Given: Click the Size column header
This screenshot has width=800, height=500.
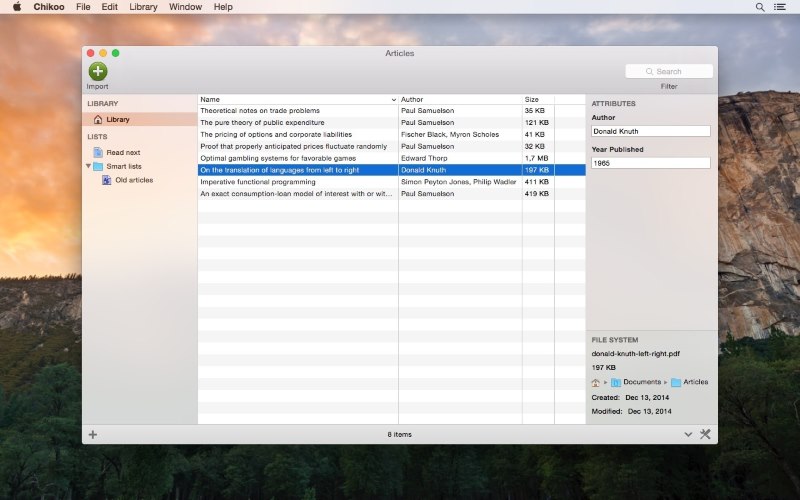Looking at the screenshot, I should tap(538, 99).
